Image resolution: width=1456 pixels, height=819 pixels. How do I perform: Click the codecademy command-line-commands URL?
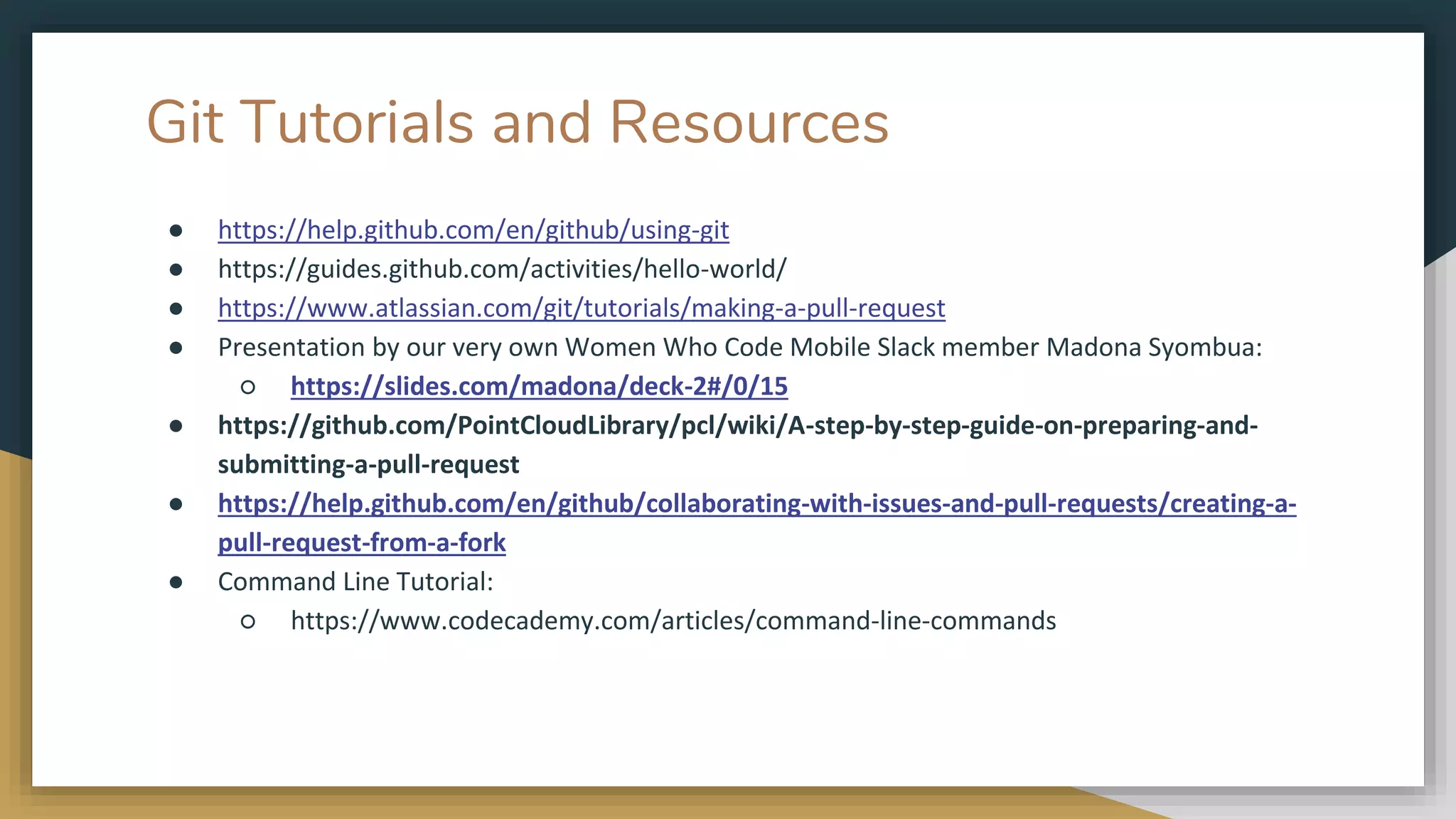coord(673,621)
